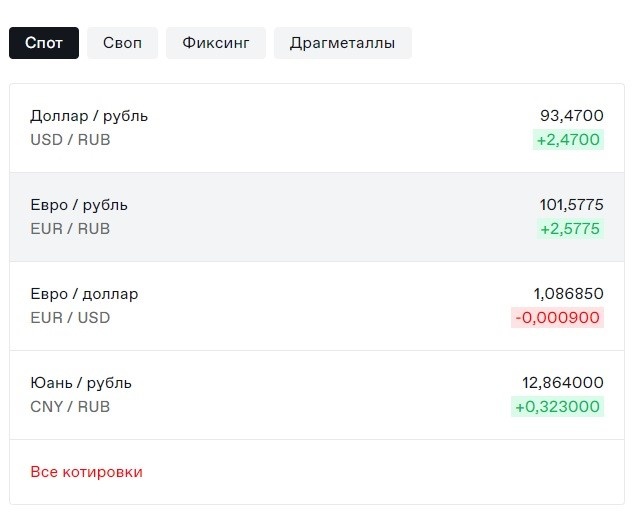The height and width of the screenshot is (524, 643).
Task: Select the Евро / рубль row
Action: click(317, 217)
